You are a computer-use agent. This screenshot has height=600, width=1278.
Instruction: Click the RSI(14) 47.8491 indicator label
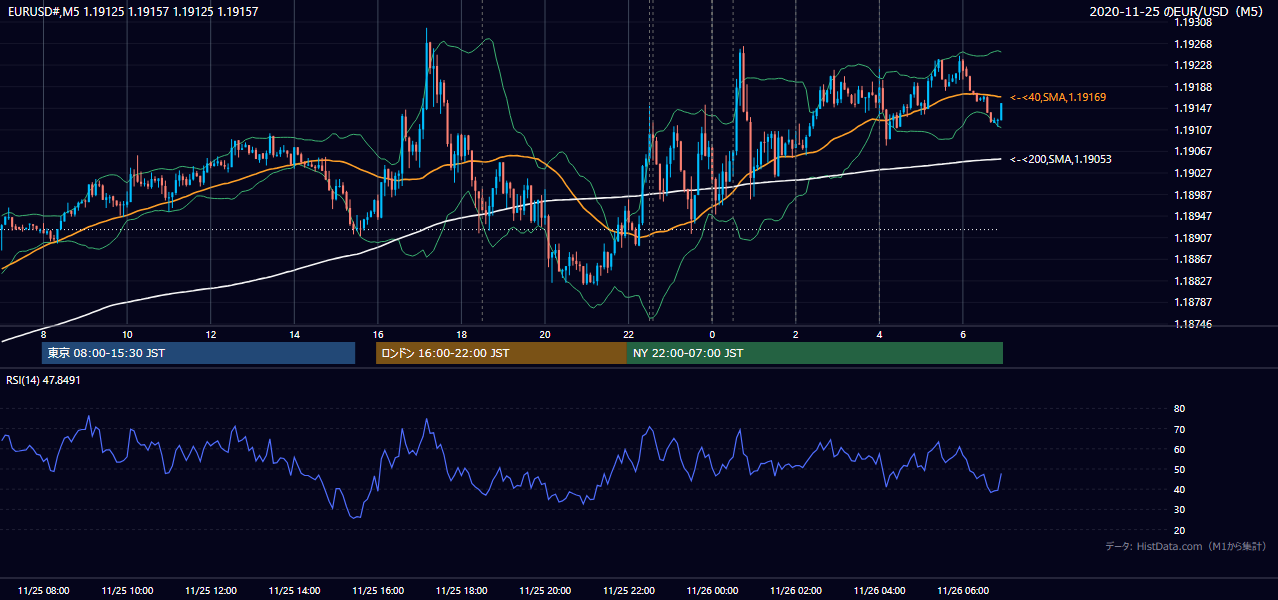43,380
